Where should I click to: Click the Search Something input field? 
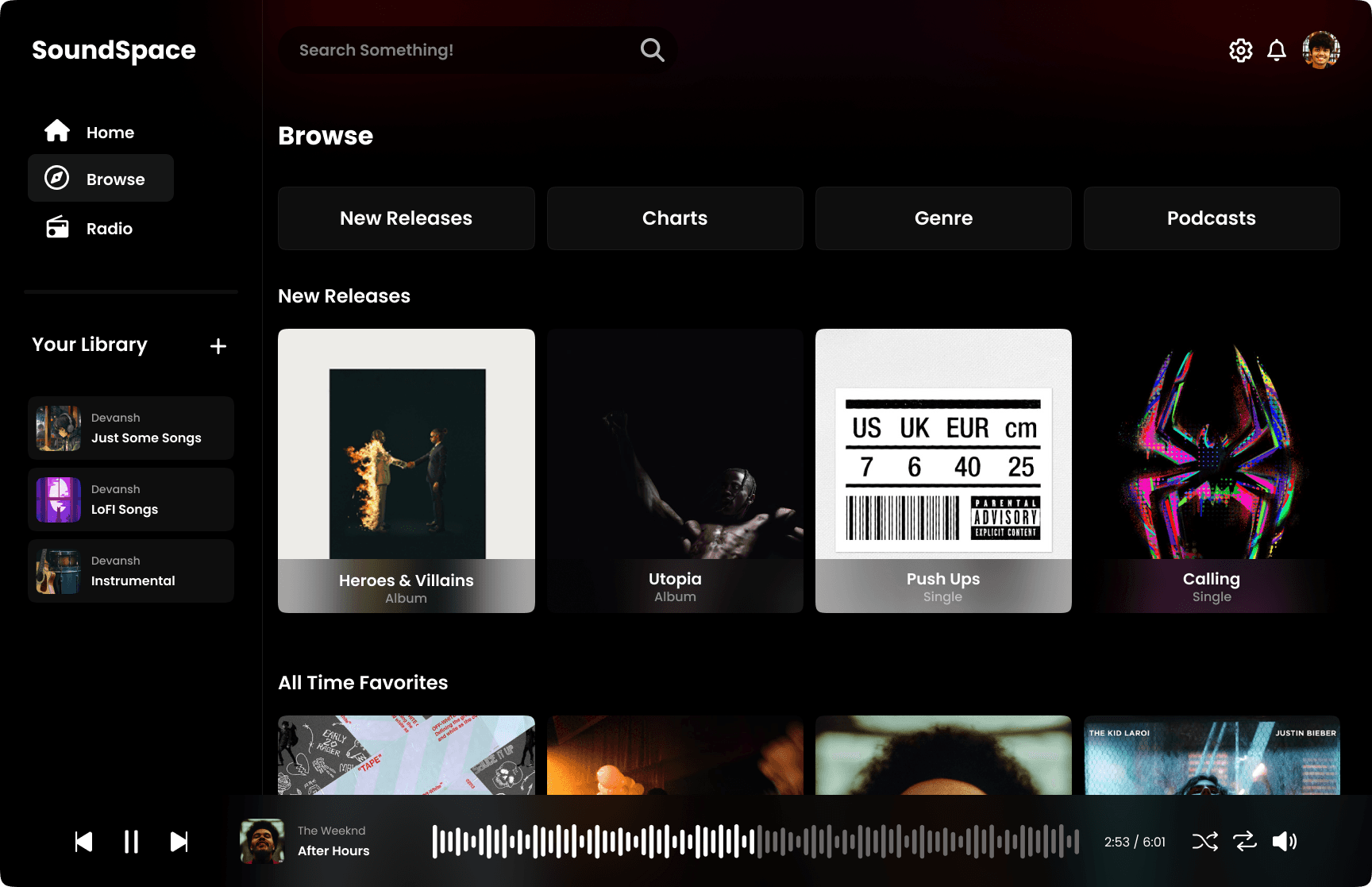click(477, 50)
